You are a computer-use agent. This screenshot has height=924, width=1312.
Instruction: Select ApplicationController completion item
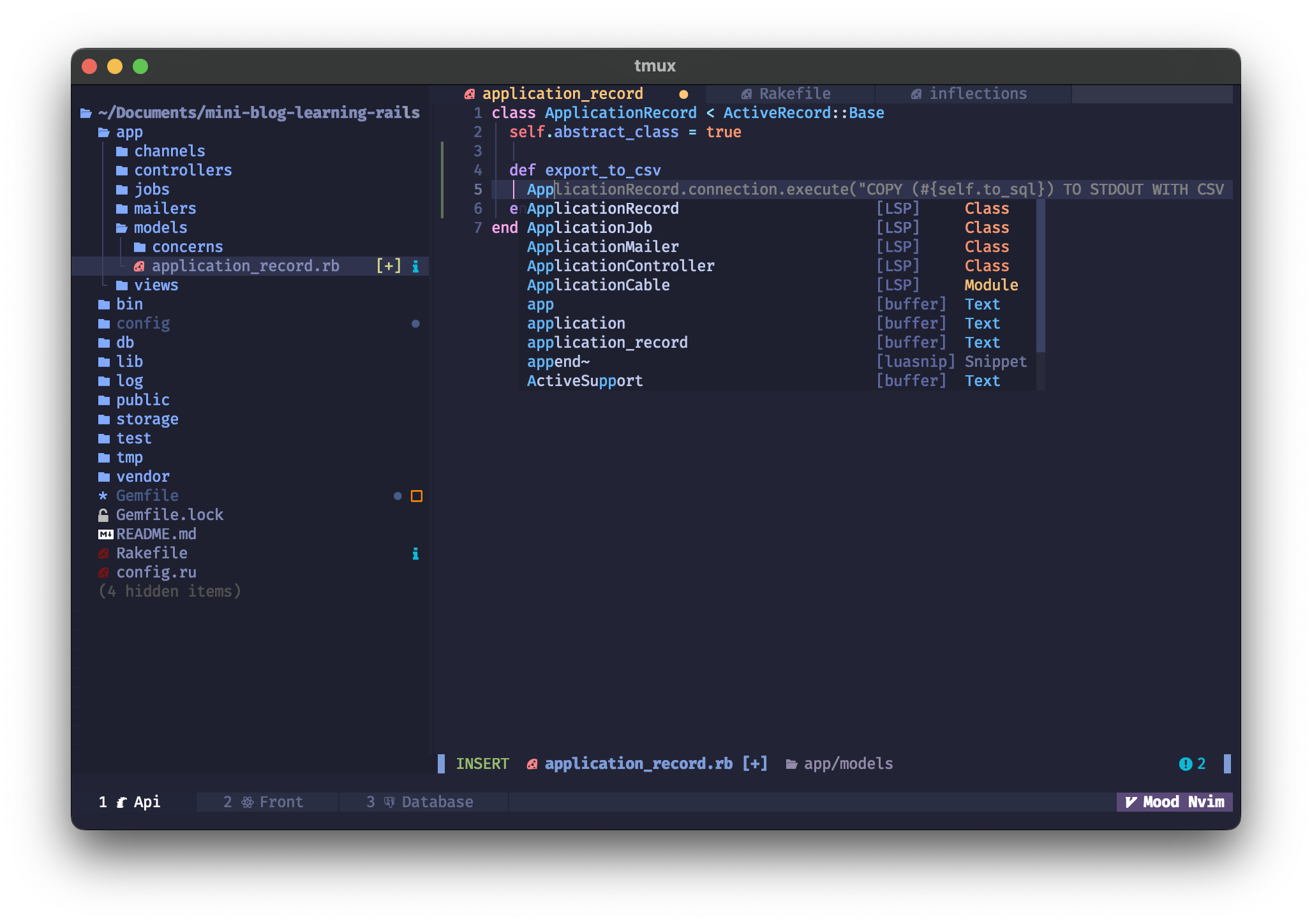click(x=620, y=266)
